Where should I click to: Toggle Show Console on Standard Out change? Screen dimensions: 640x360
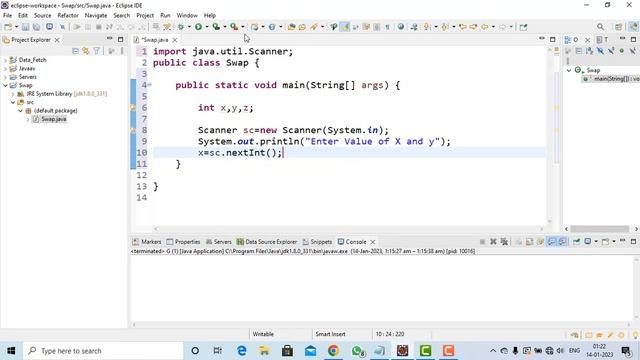[x=551, y=242]
